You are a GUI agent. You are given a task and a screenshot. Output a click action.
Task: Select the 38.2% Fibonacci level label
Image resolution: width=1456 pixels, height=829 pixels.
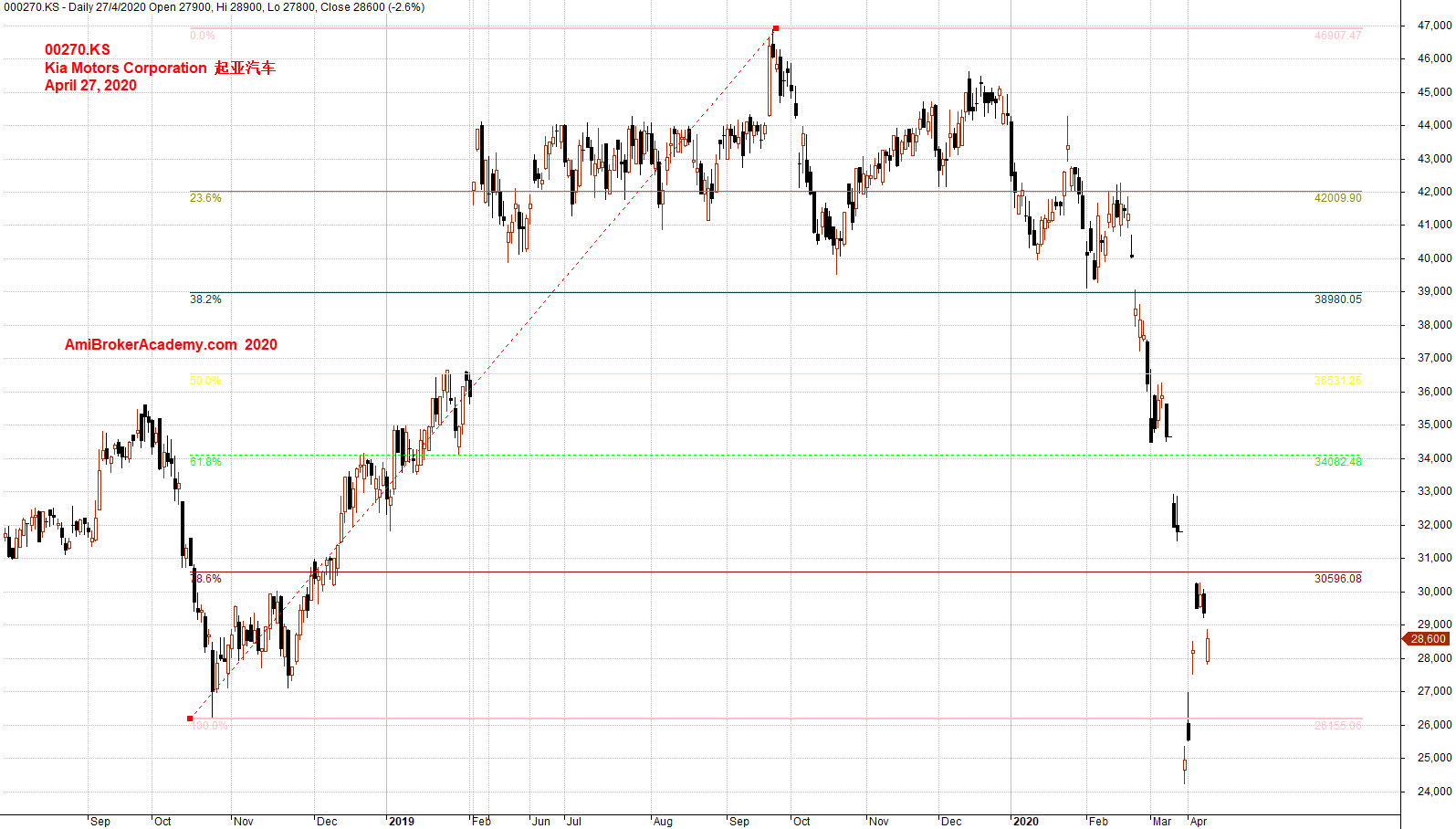(x=205, y=299)
